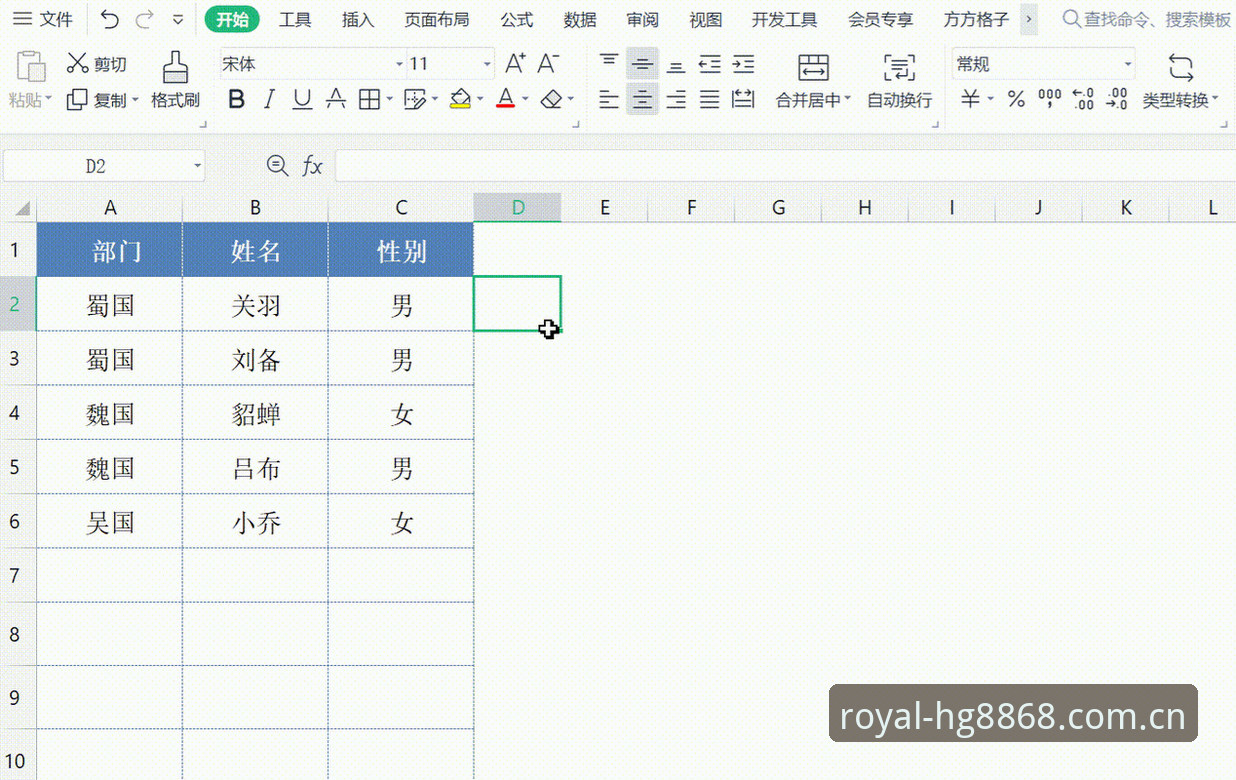
Task: Open the font color dropdown arrow
Action: 524,99
